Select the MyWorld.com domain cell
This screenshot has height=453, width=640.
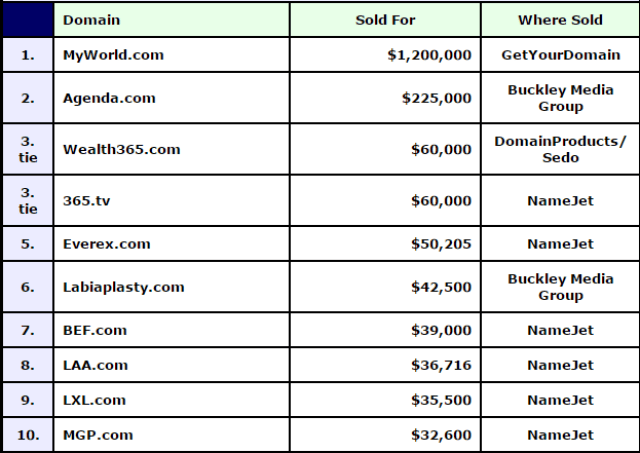click(x=171, y=55)
